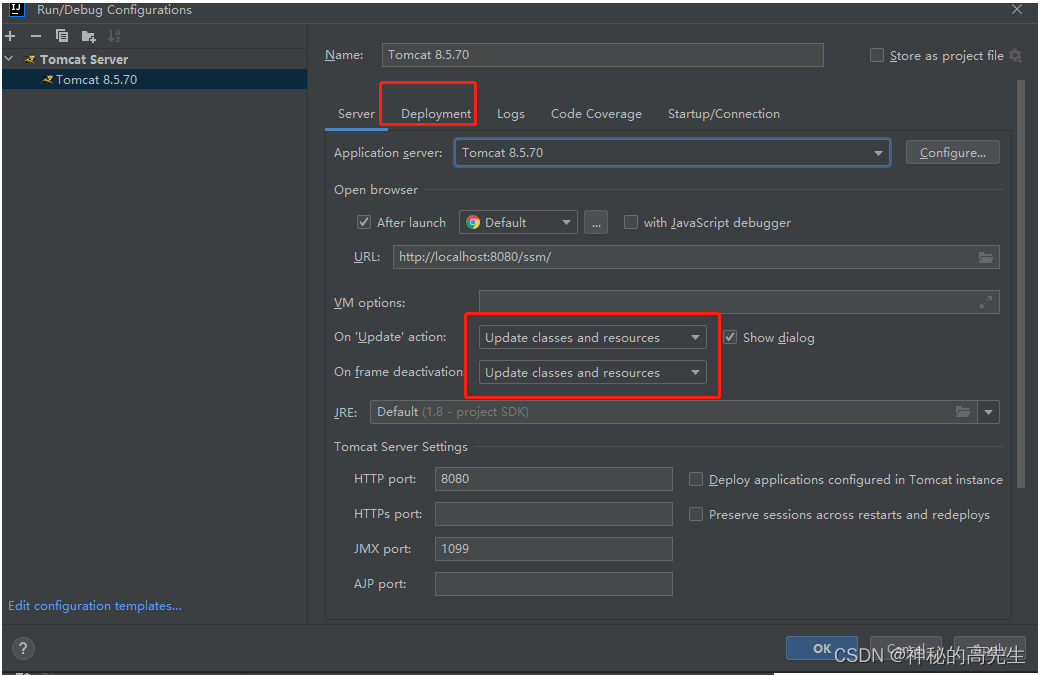Open On frame deactivation dropdown
The image size is (1042, 675).
point(592,373)
